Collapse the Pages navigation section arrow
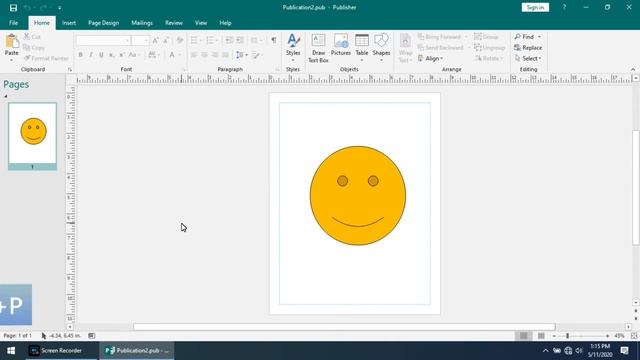 (6, 96)
